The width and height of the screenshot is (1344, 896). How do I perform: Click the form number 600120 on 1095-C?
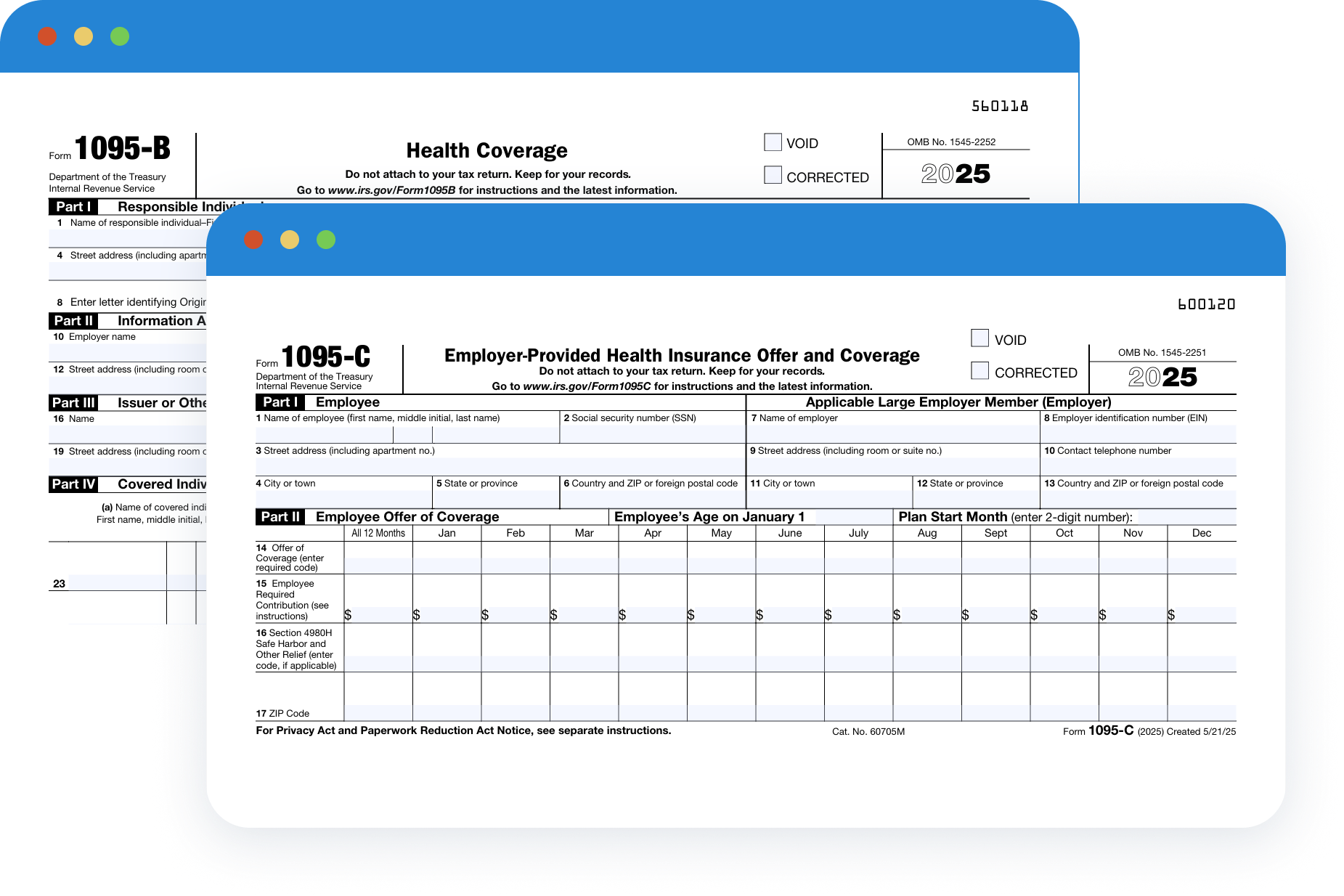coord(1206,304)
